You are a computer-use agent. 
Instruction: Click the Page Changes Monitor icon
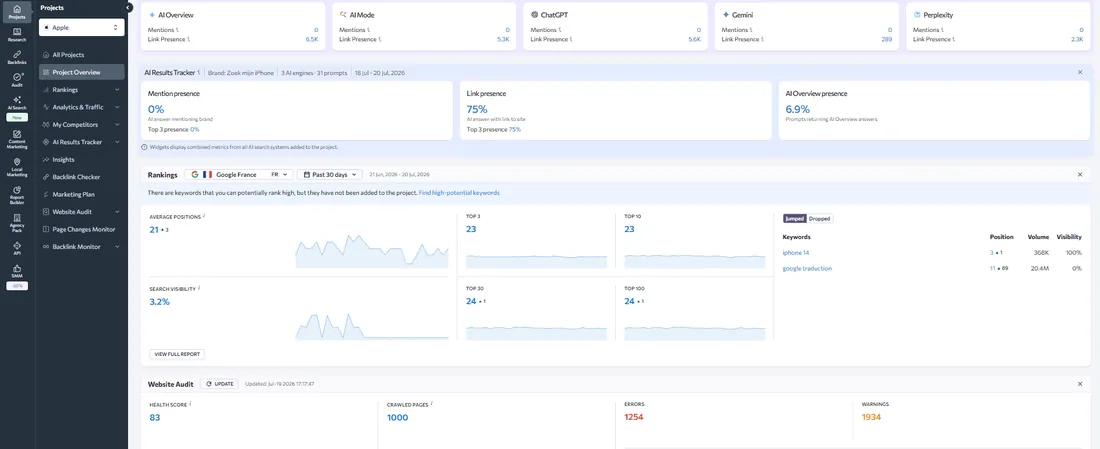pyautogui.click(x=45, y=229)
